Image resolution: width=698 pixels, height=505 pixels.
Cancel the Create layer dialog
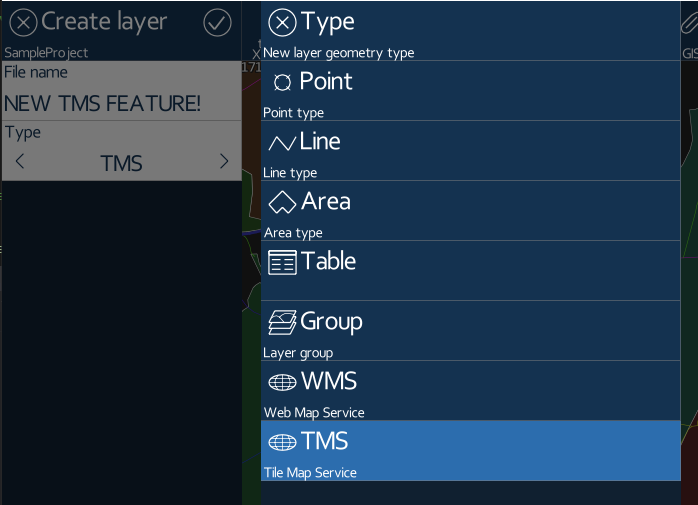[23, 22]
